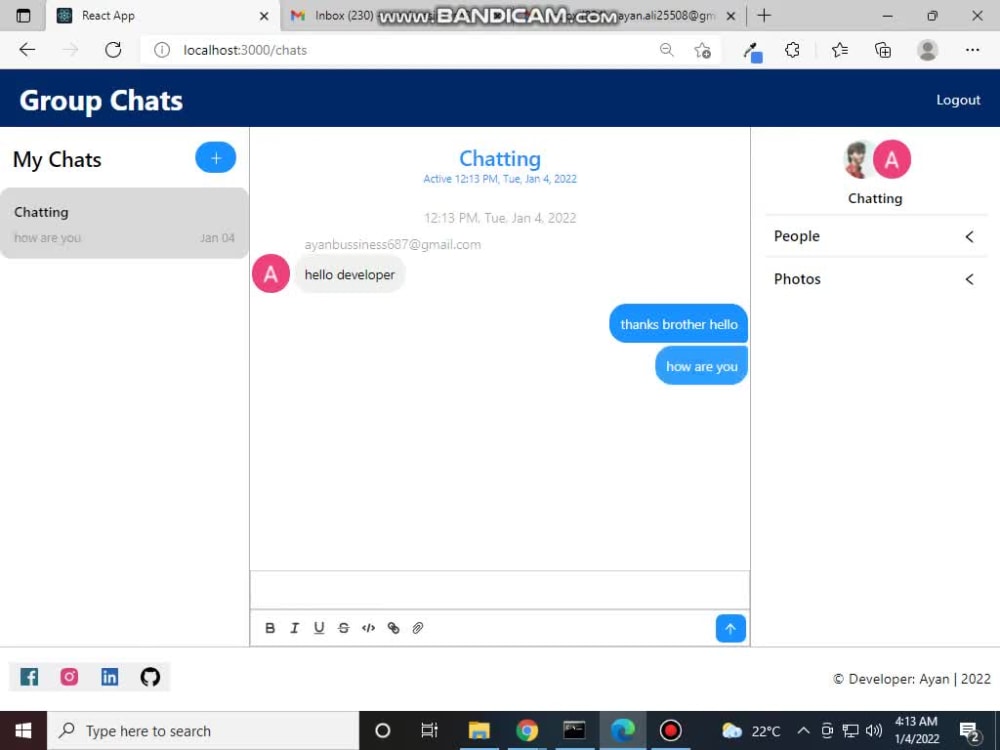This screenshot has height=750, width=1000.
Task: Click the pink A avatar in right panel
Action: point(892,159)
